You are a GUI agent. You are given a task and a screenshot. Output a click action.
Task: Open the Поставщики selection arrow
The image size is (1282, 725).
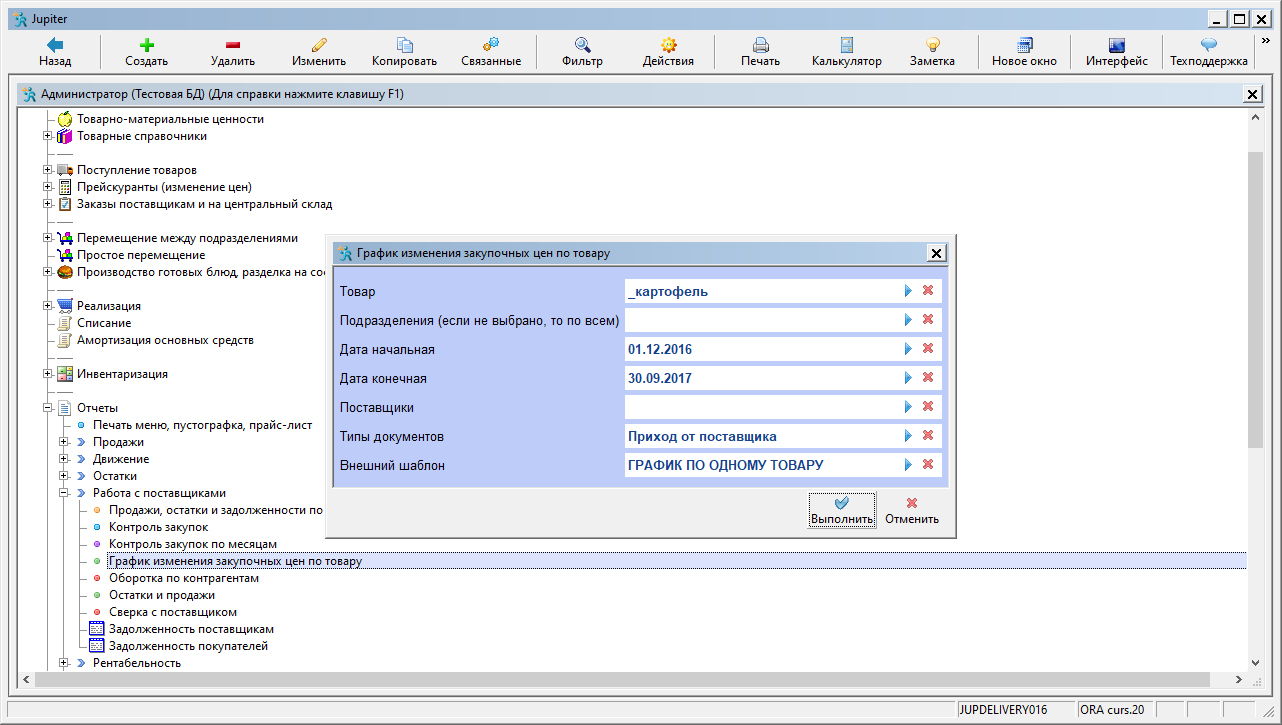tap(909, 407)
